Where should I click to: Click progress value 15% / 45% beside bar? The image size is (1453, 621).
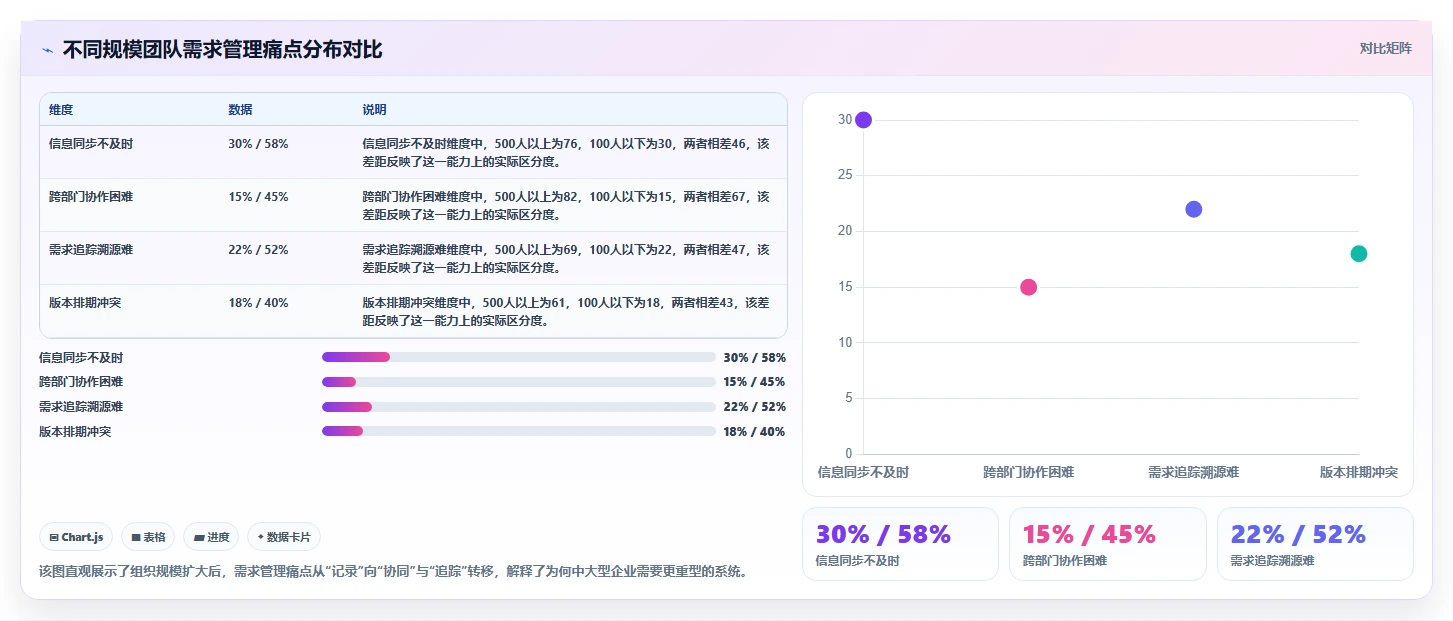pyautogui.click(x=754, y=382)
